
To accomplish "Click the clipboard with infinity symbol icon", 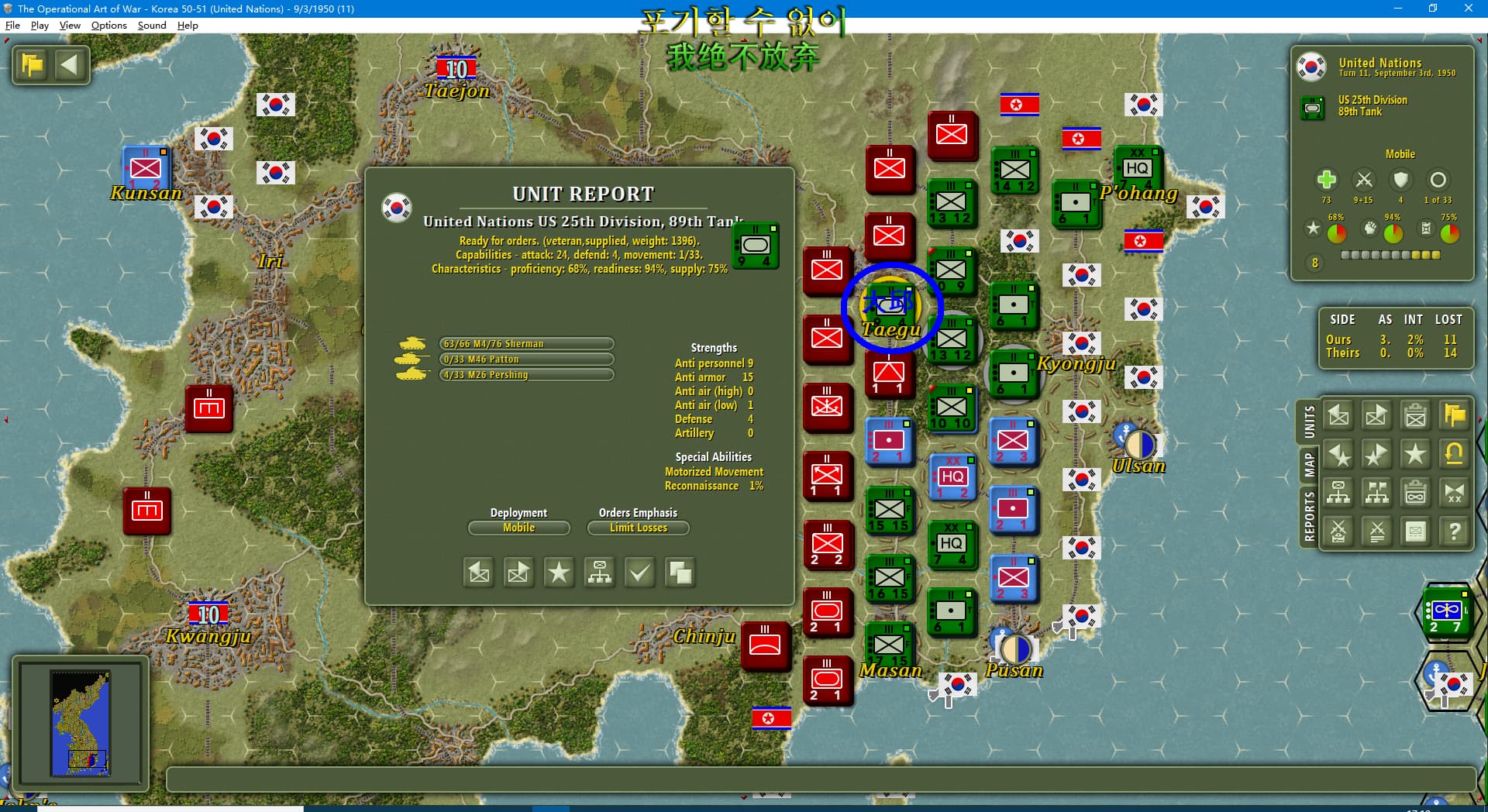I will (x=1416, y=493).
